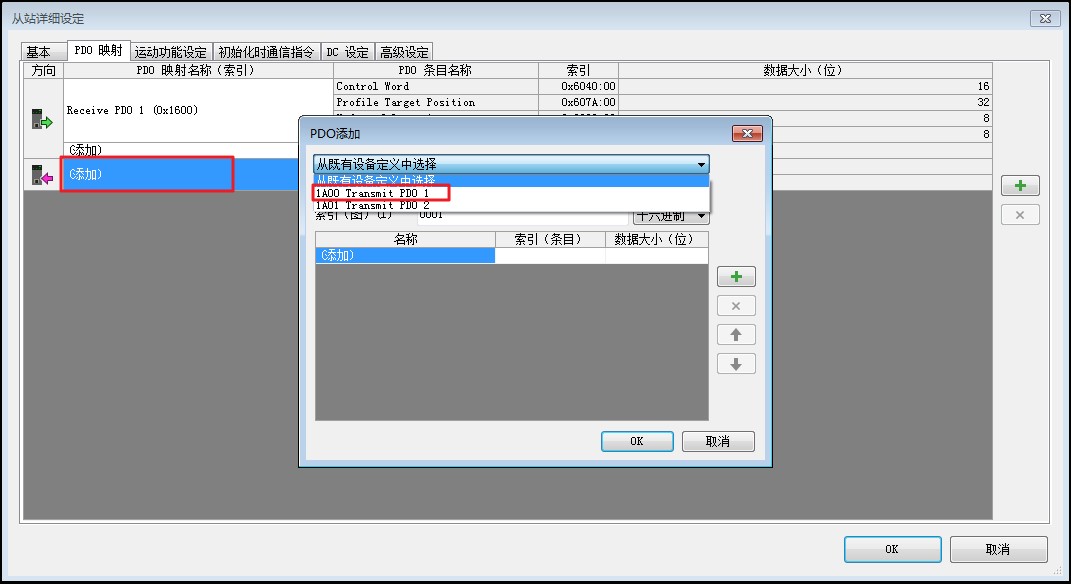
Task: Click the delete X button in PDO添加 dialog
Action: click(736, 306)
